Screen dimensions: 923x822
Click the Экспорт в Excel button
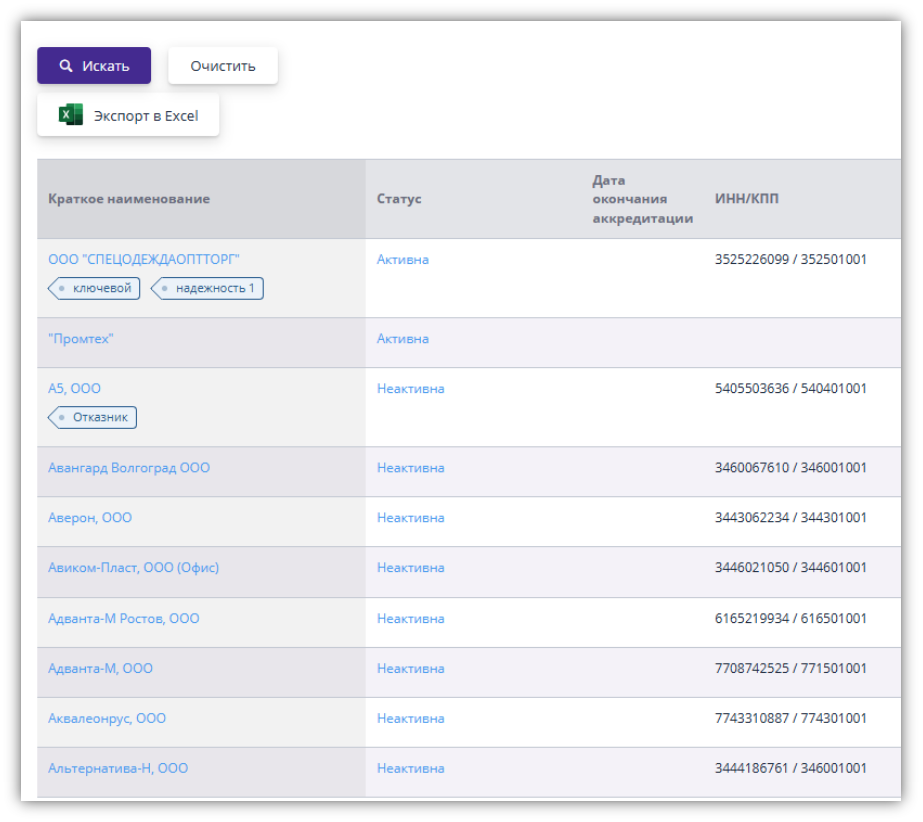[128, 115]
